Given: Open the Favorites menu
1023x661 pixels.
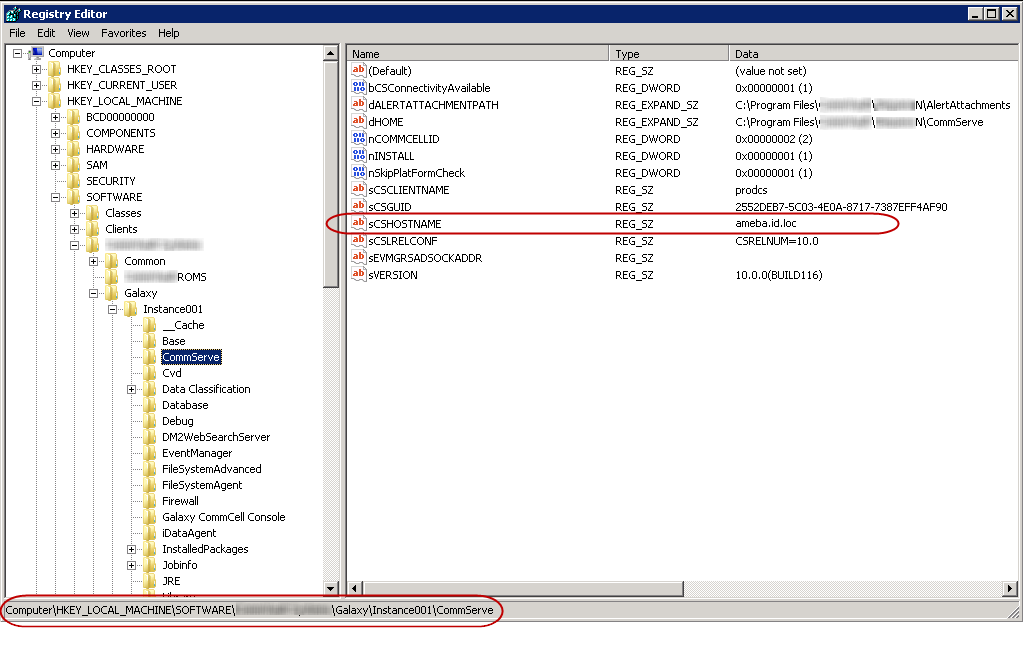Looking at the screenshot, I should point(123,33).
